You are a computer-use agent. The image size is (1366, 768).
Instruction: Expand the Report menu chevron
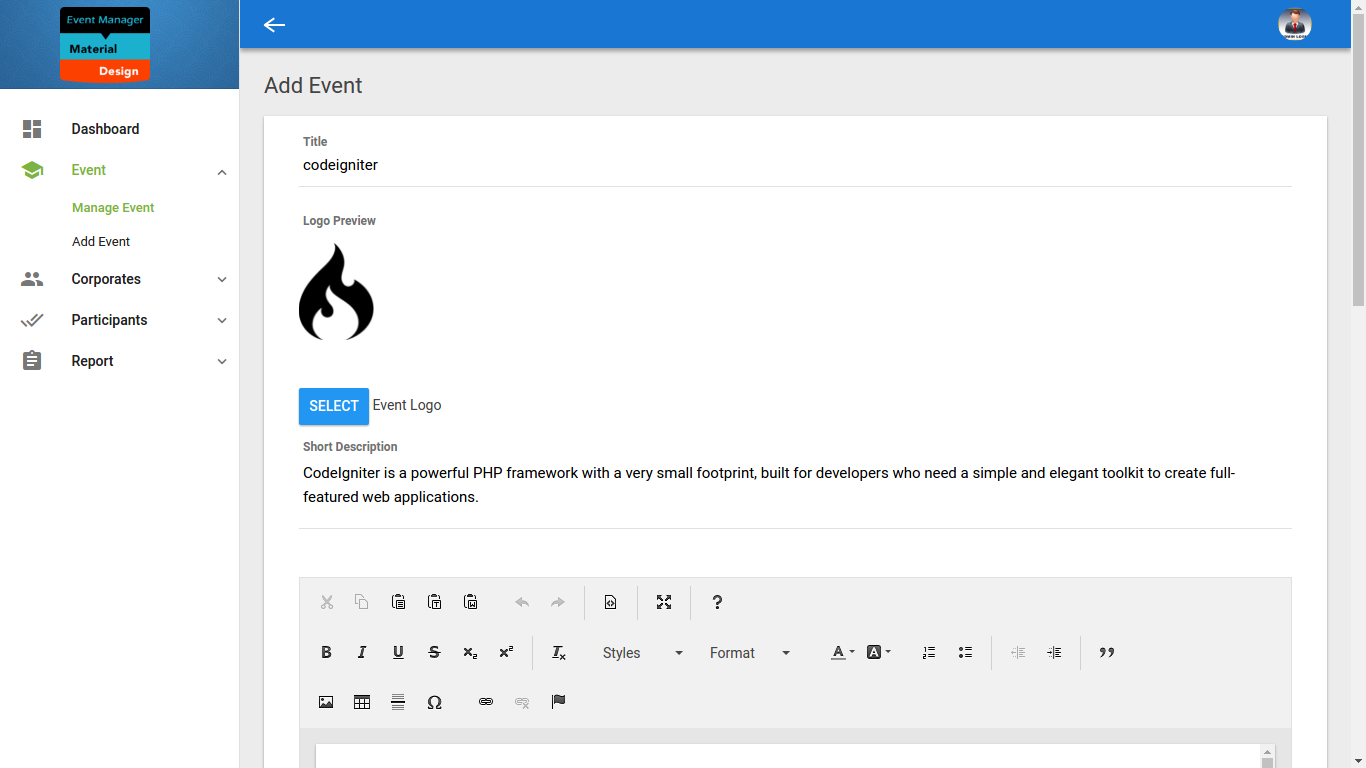tap(222, 362)
